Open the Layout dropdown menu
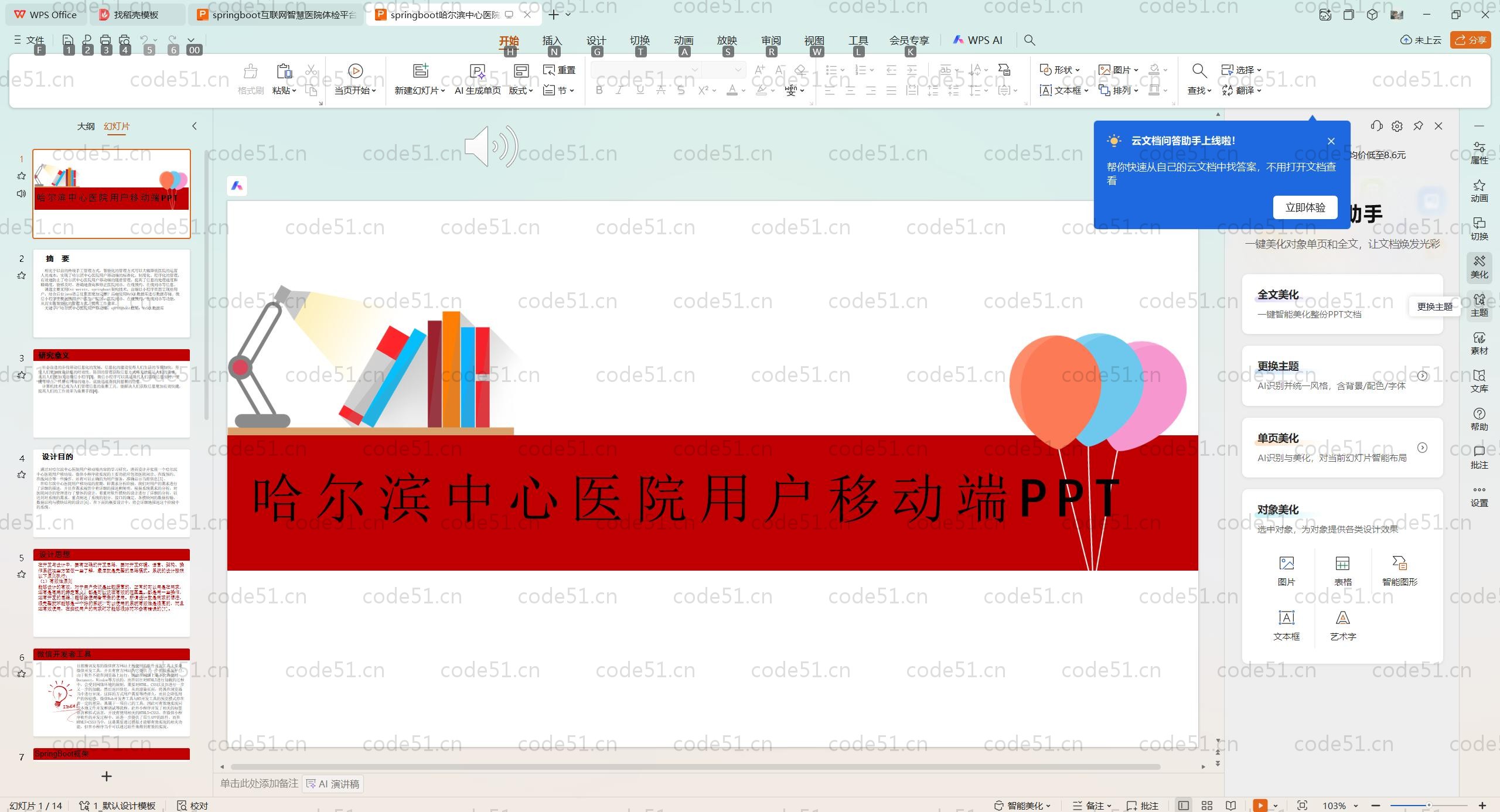Image resolution: width=1500 pixels, height=812 pixels. [521, 90]
